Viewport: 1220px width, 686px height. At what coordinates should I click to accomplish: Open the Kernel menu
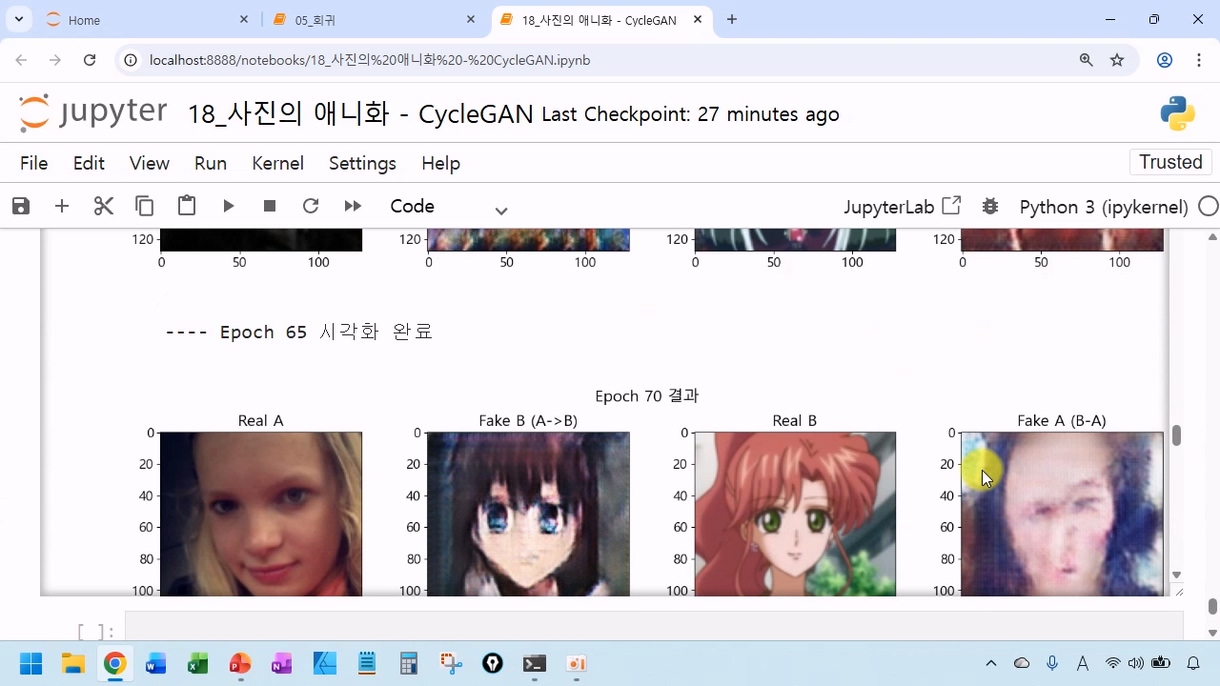tap(278, 163)
